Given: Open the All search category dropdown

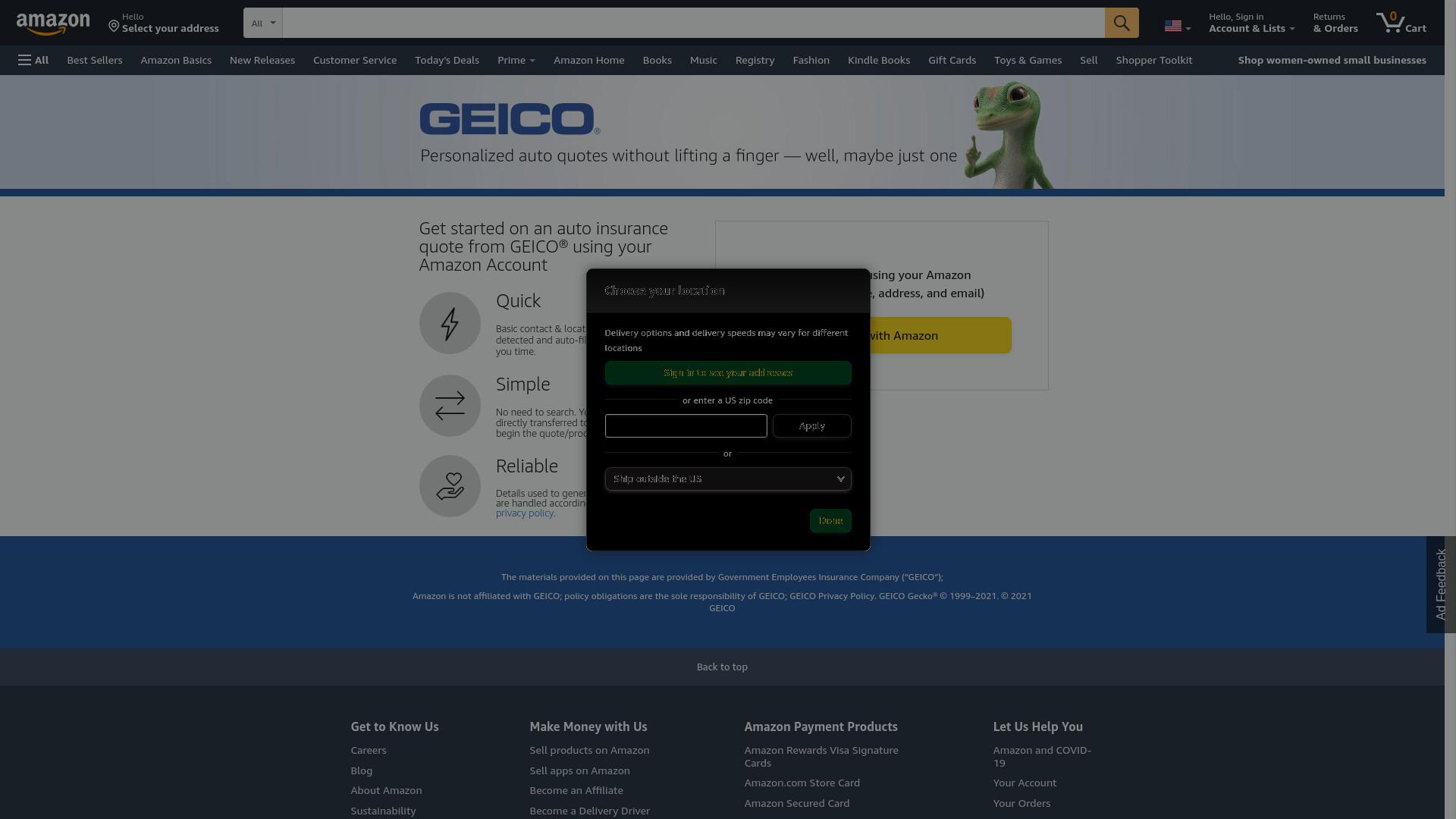Looking at the screenshot, I should coord(262,23).
